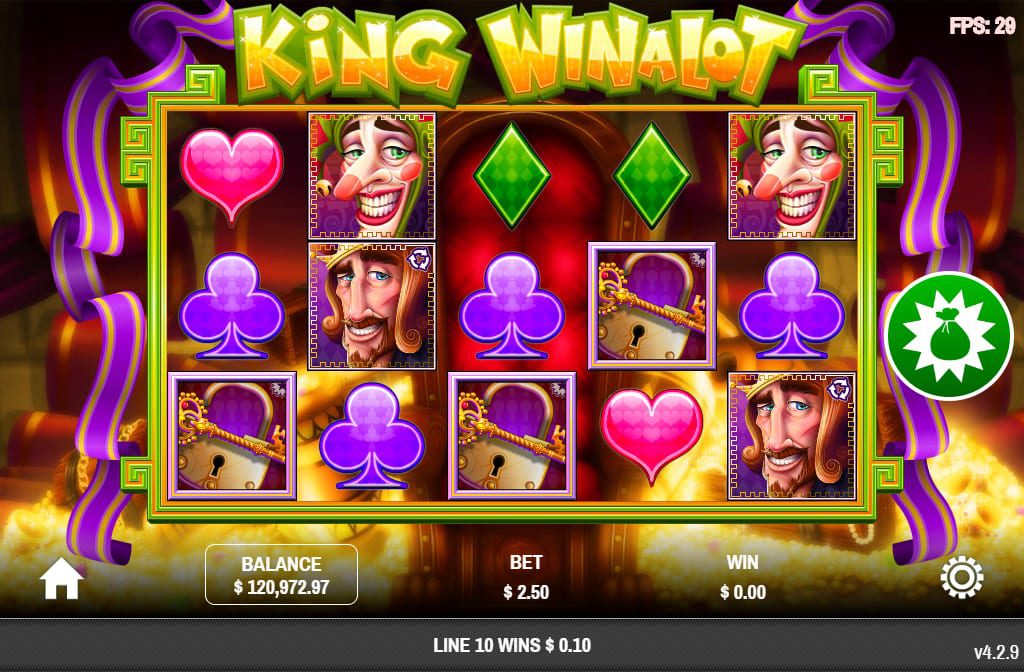The width and height of the screenshot is (1024, 672).
Task: Open the settings gear icon
Action: pos(961,577)
